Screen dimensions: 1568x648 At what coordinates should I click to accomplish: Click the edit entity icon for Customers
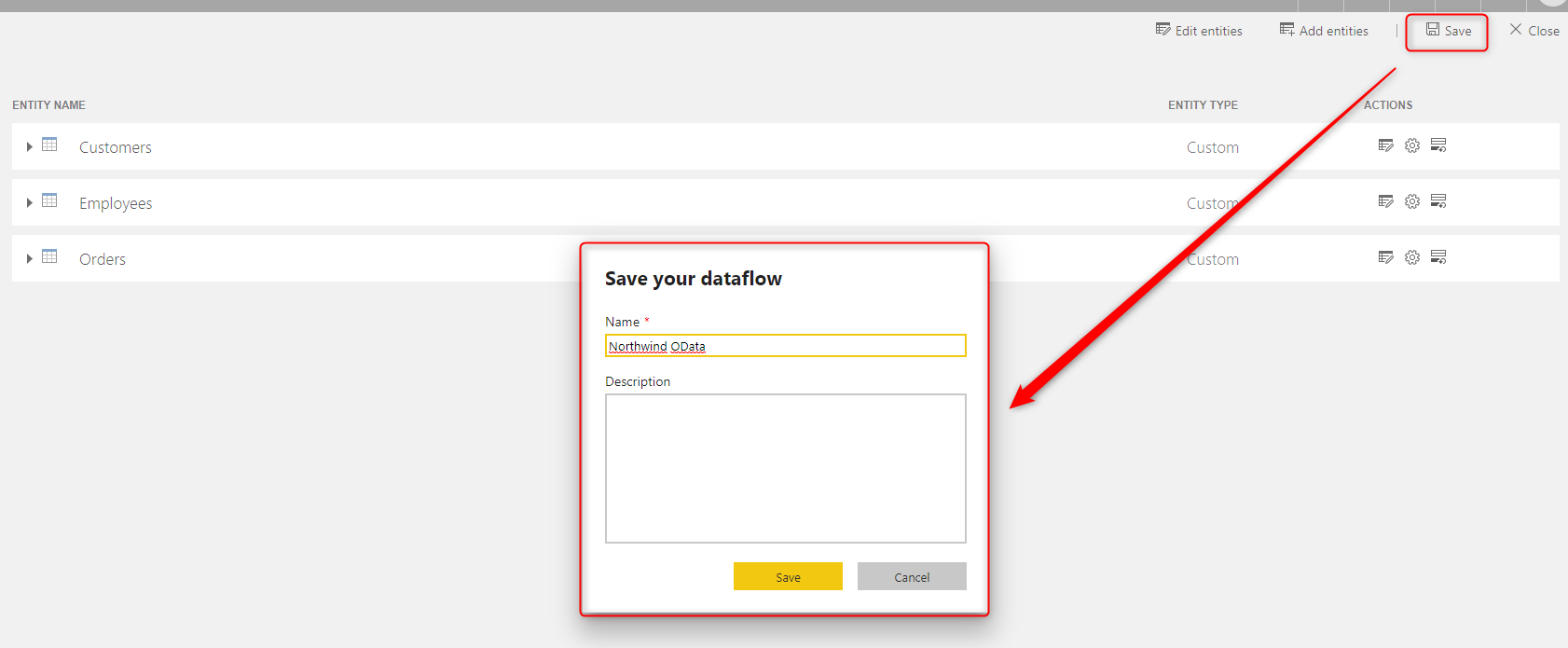[1385, 145]
